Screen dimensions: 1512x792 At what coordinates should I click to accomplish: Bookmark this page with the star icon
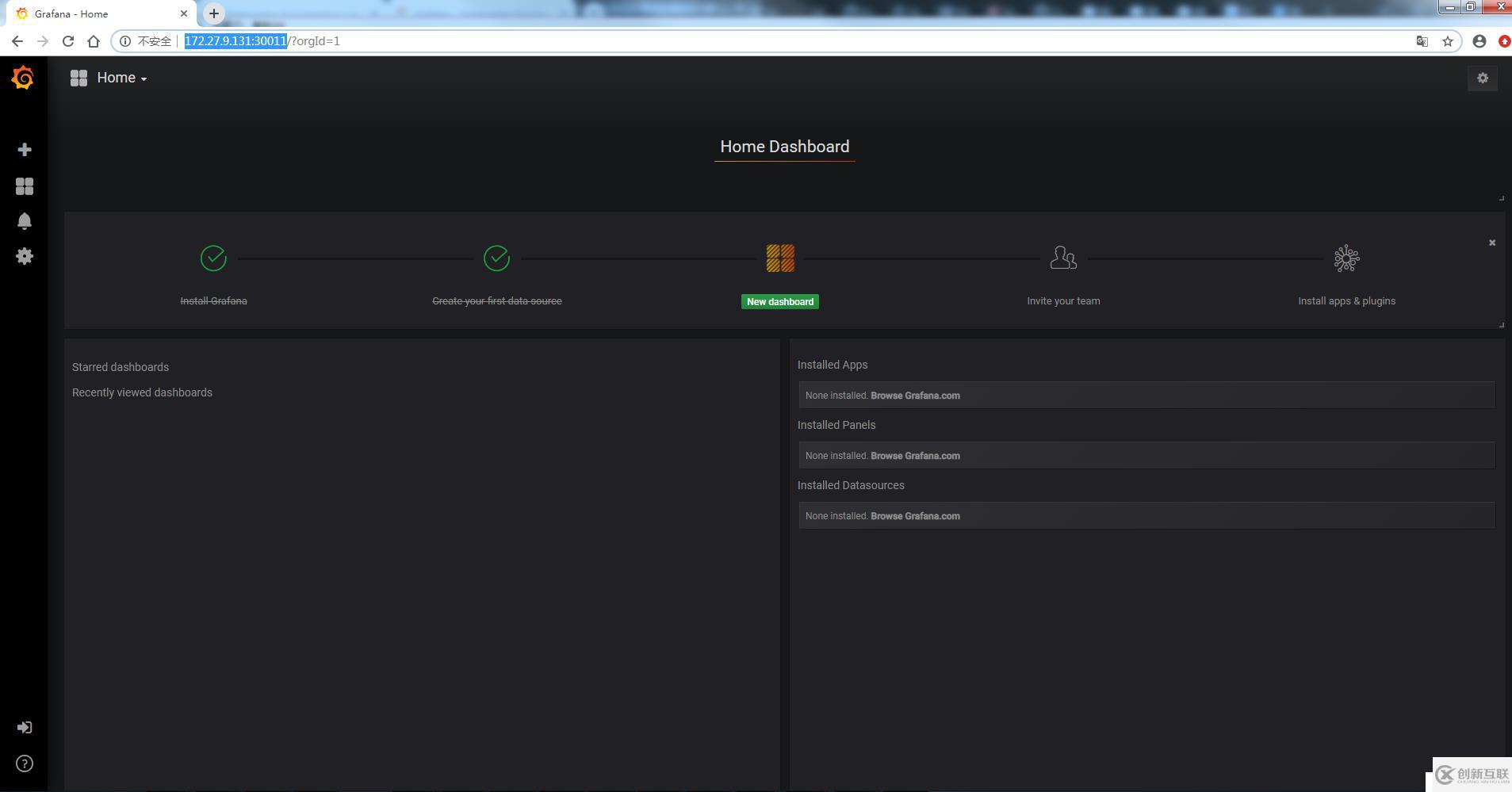pos(1447,41)
